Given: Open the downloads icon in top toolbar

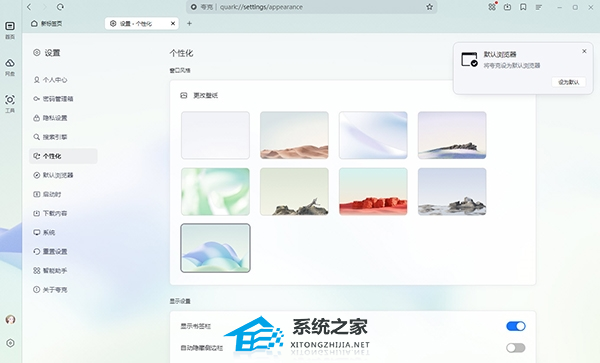Looking at the screenshot, I should pos(507,7).
